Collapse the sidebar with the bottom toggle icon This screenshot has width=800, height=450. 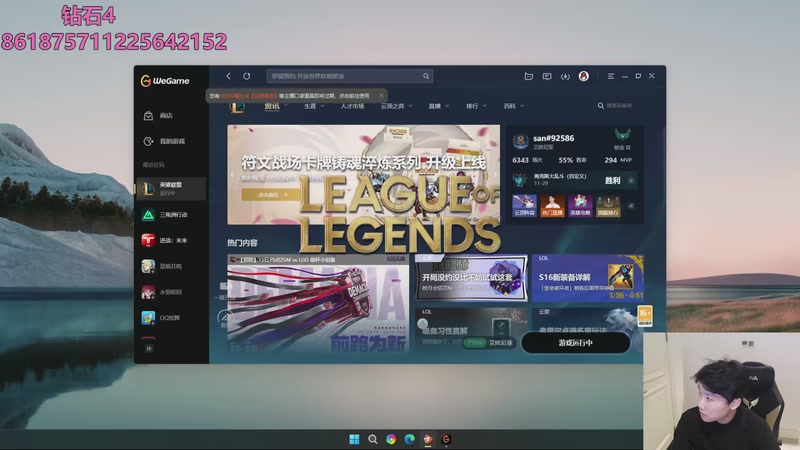pyautogui.click(x=148, y=348)
